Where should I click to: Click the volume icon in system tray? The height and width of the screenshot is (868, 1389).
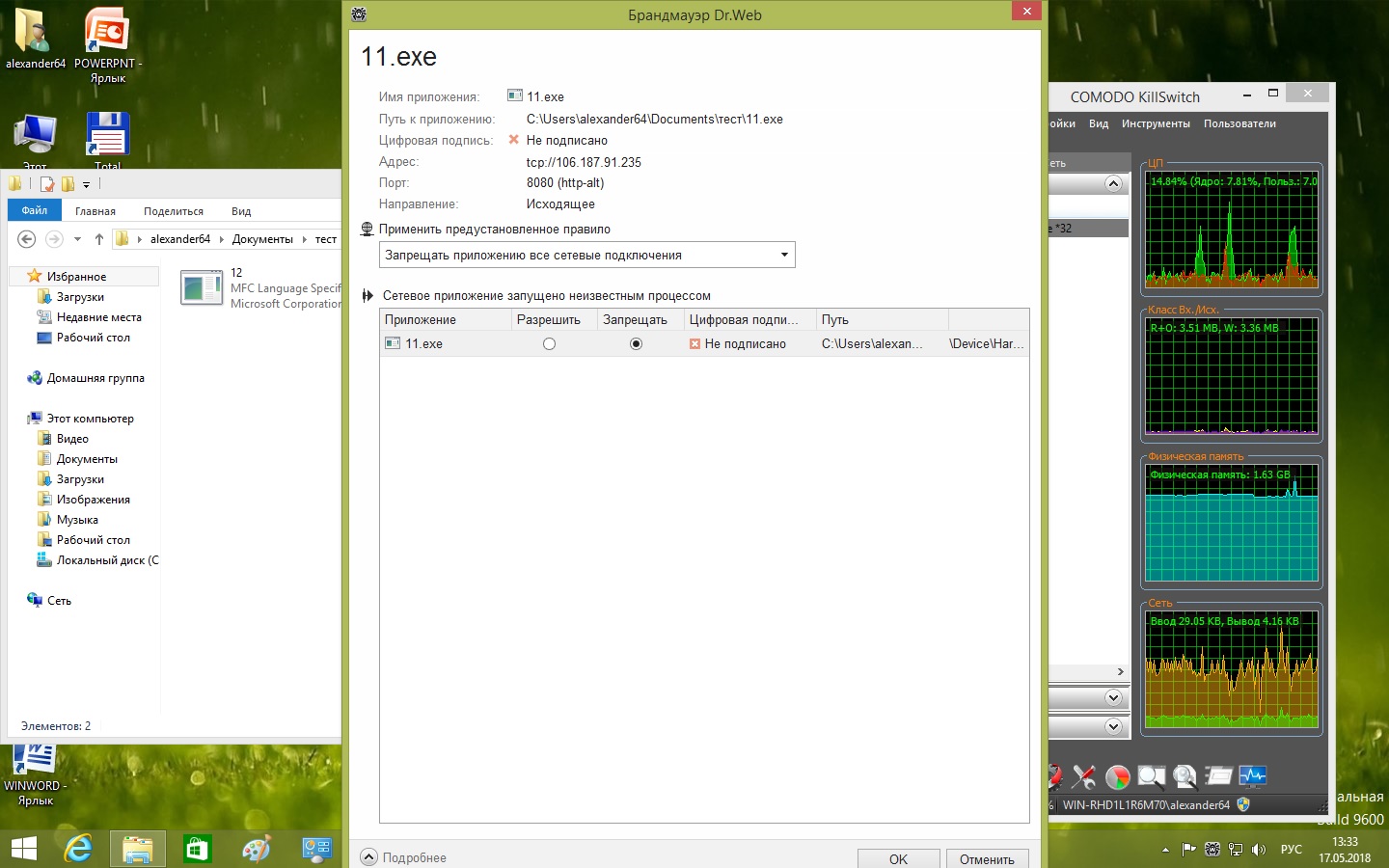tap(1258, 850)
